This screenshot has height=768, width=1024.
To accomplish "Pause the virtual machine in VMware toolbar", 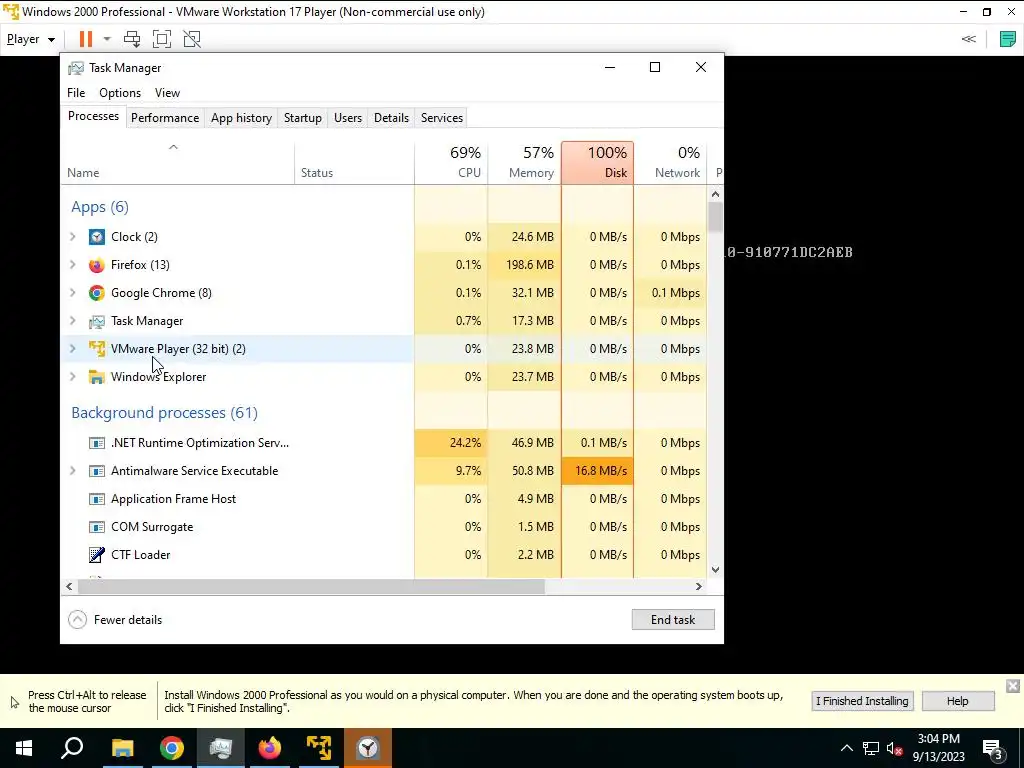I will 86,39.
